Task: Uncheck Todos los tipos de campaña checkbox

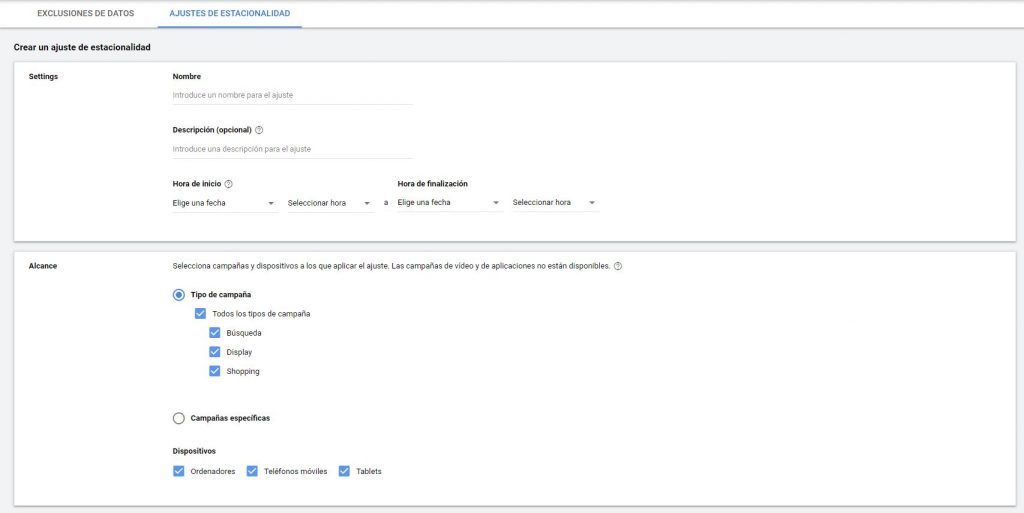Action: pos(200,314)
